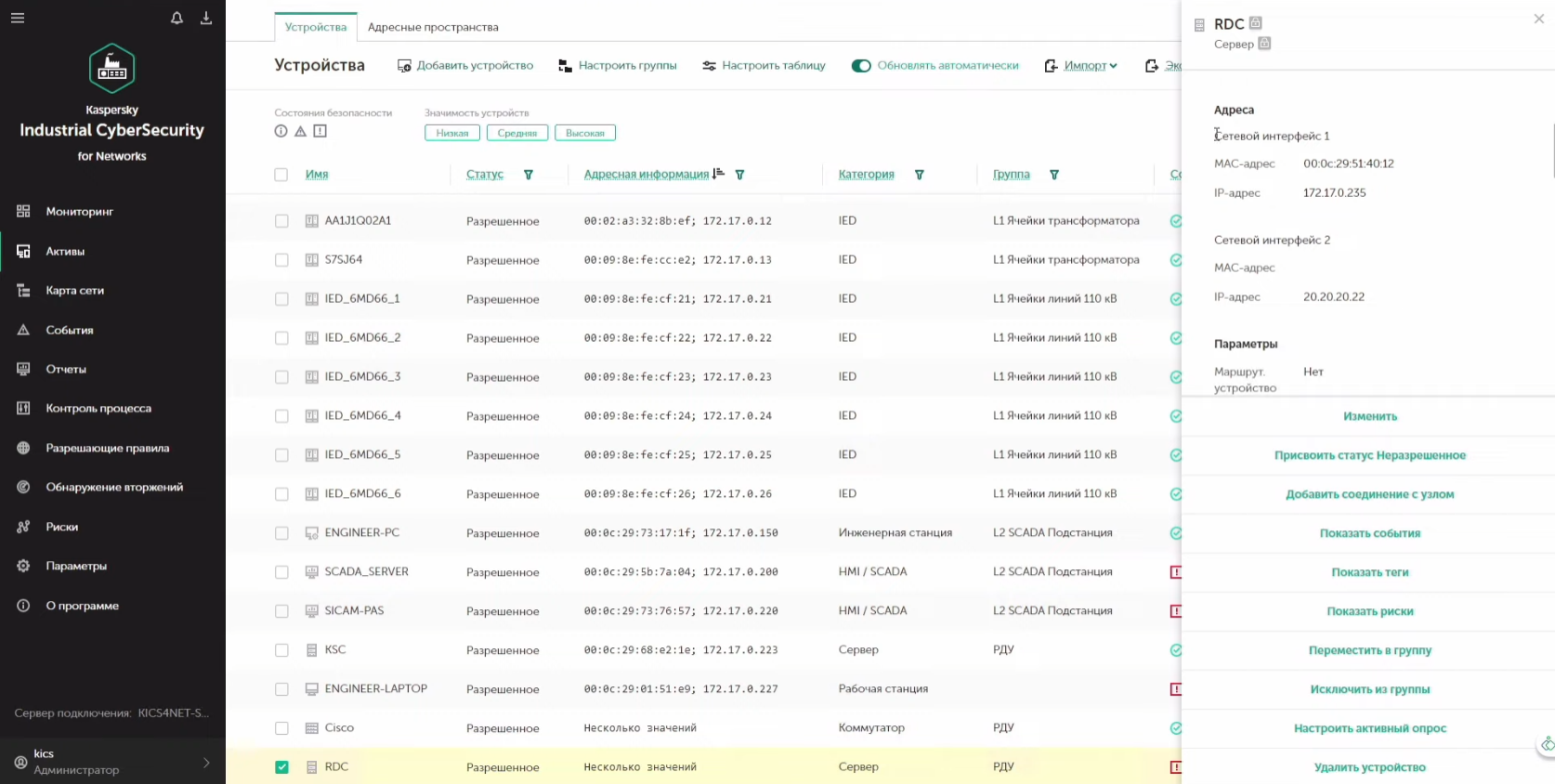The width and height of the screenshot is (1555, 784).
Task: Click the Адресная информация sort icon
Action: pos(718,174)
